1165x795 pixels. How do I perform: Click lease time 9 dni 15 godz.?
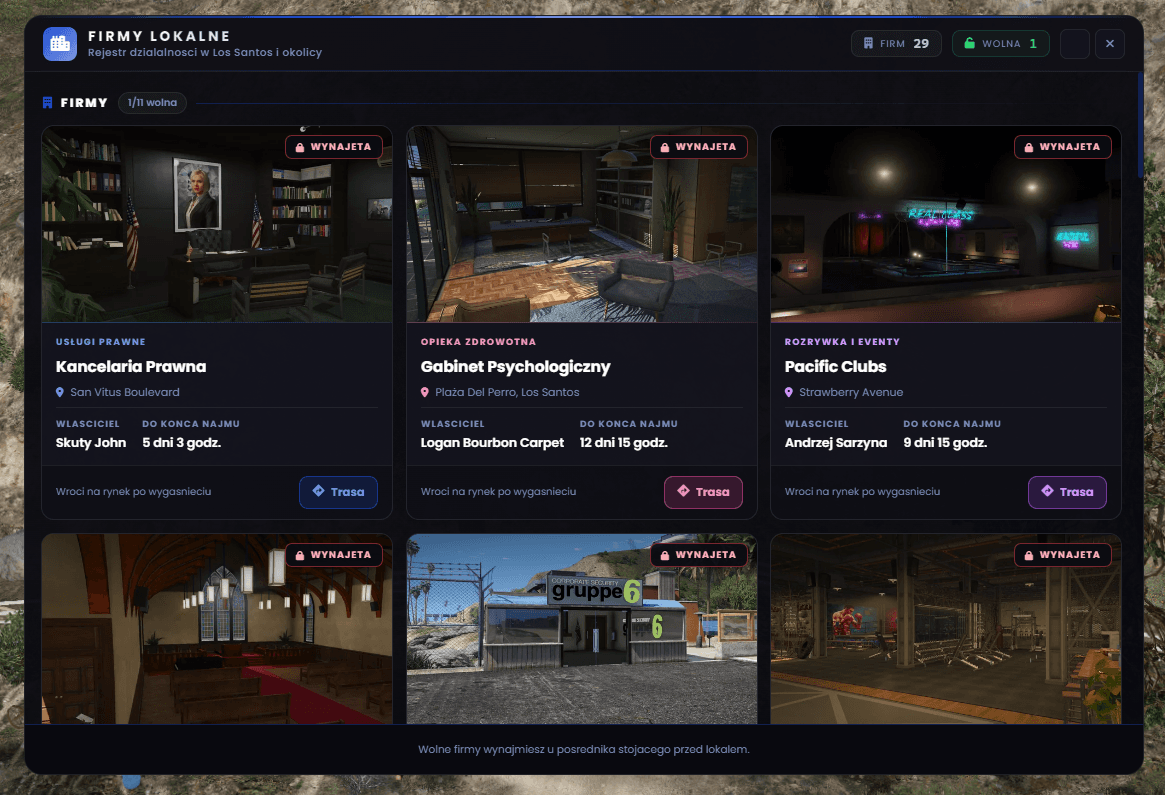click(x=945, y=443)
